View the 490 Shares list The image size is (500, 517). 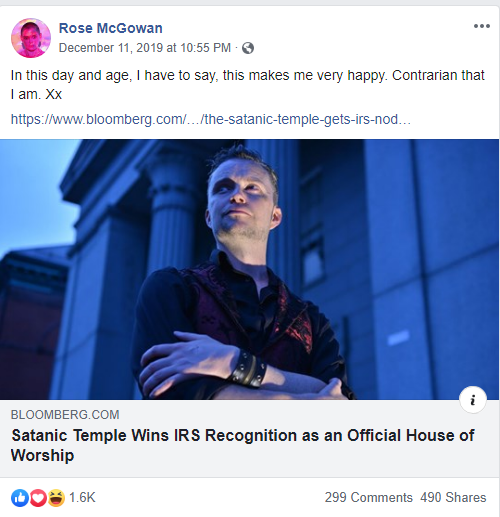tap(453, 497)
